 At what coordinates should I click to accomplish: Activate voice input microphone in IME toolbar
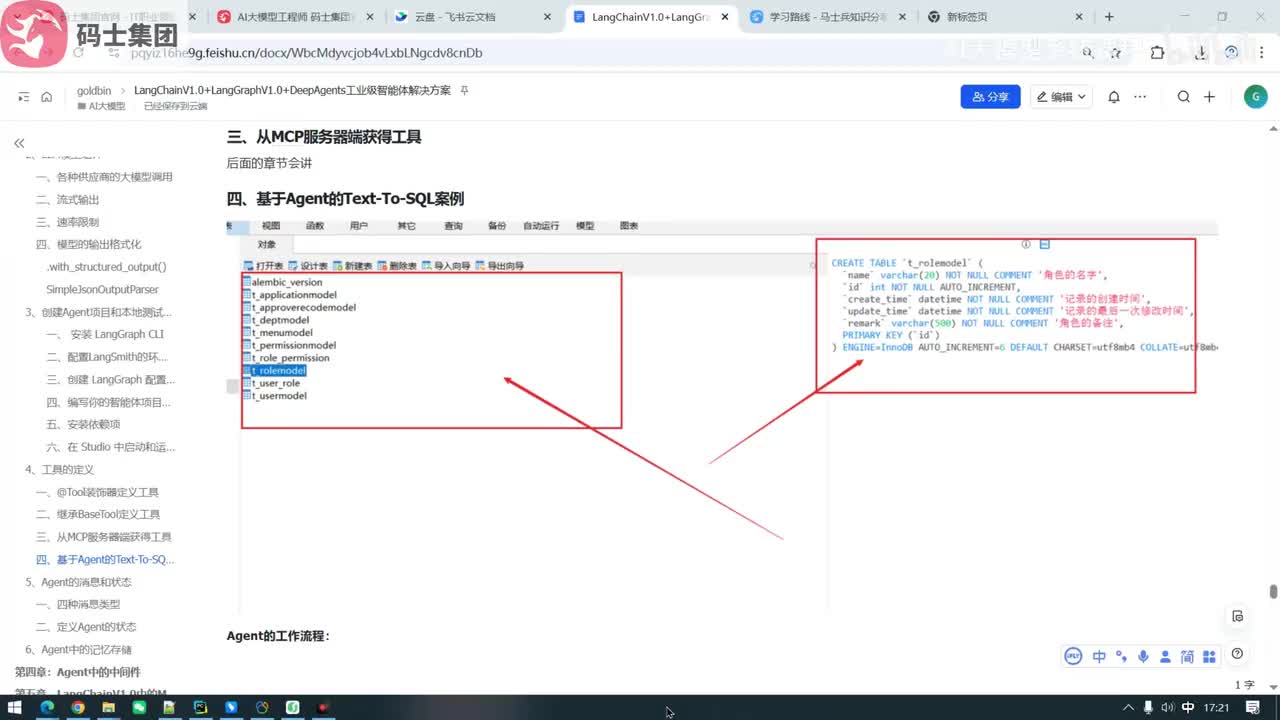[x=1143, y=656]
